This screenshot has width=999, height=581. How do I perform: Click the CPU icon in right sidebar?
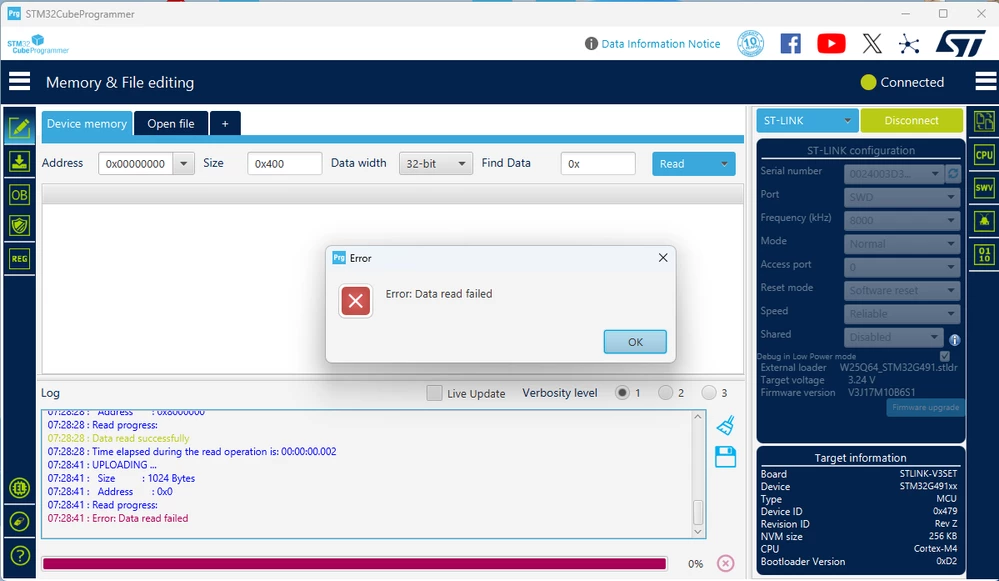pyautogui.click(x=984, y=155)
